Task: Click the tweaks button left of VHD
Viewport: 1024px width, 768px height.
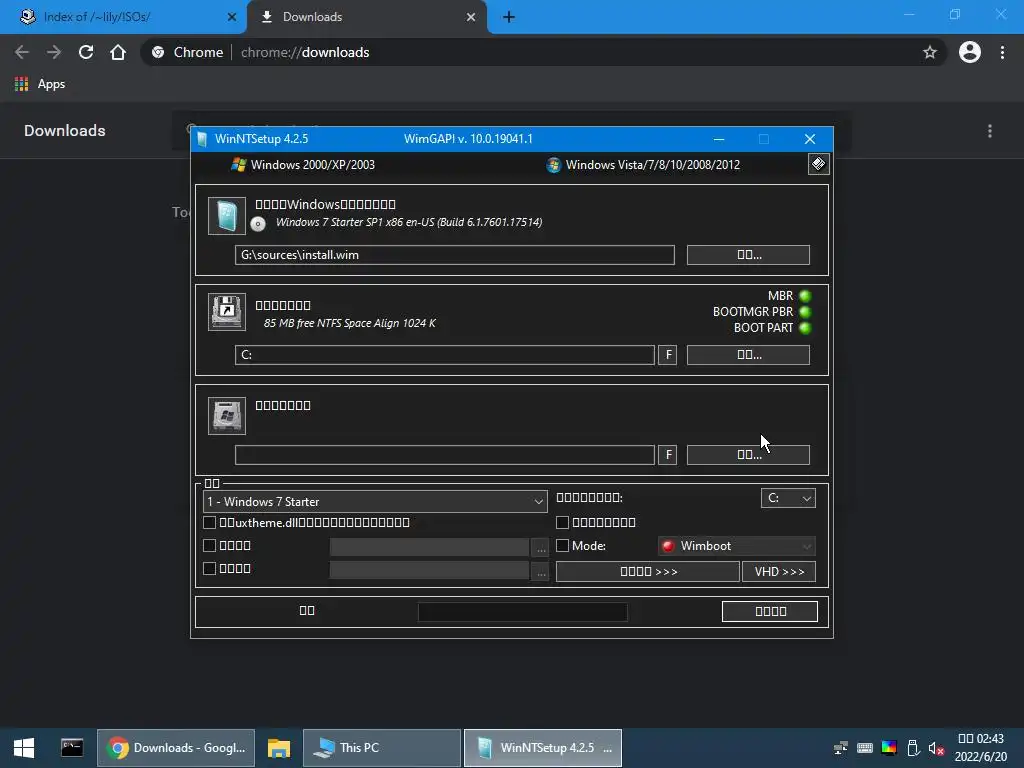Action: coord(648,571)
